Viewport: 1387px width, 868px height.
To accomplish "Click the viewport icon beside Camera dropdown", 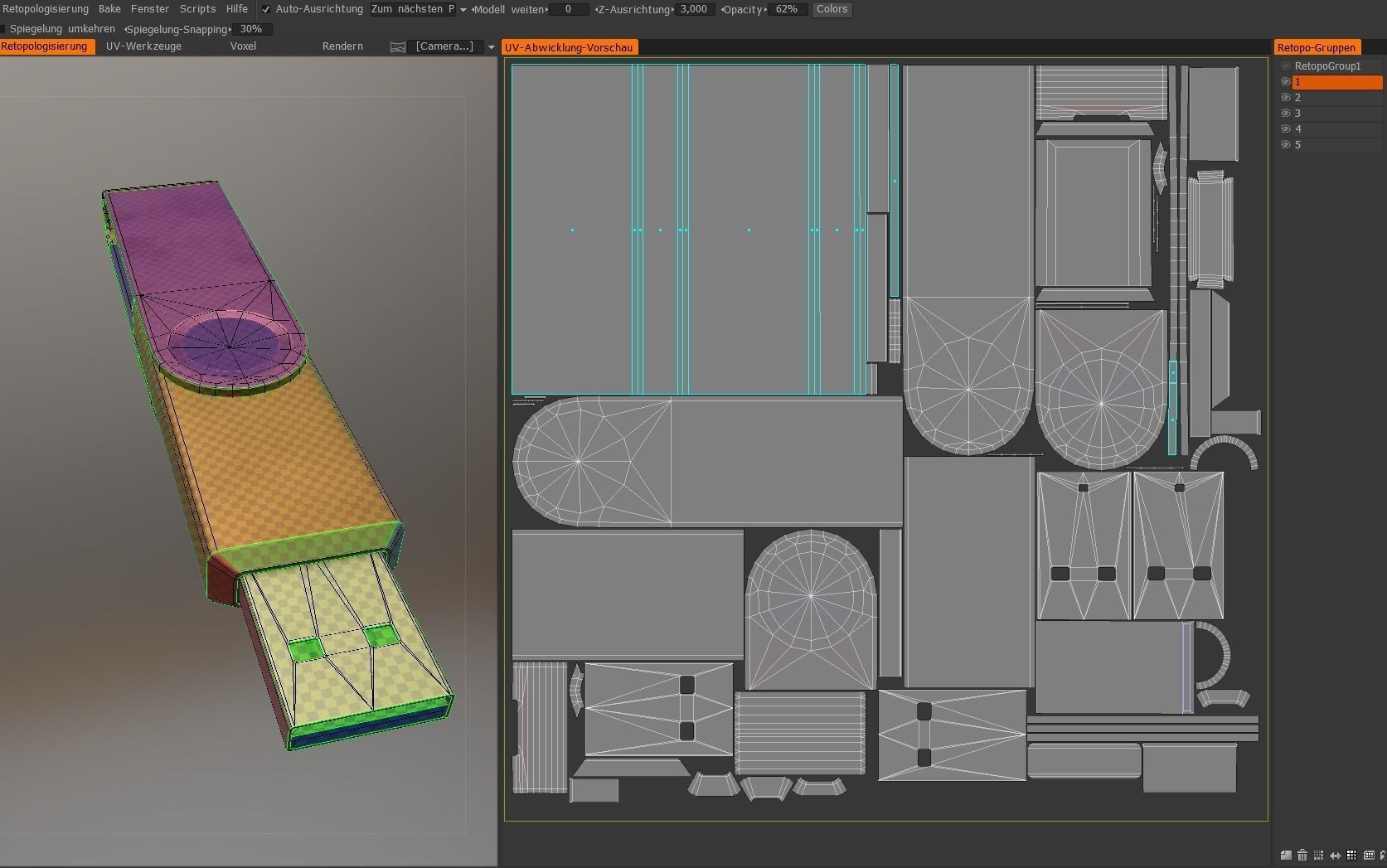I will (x=398, y=47).
